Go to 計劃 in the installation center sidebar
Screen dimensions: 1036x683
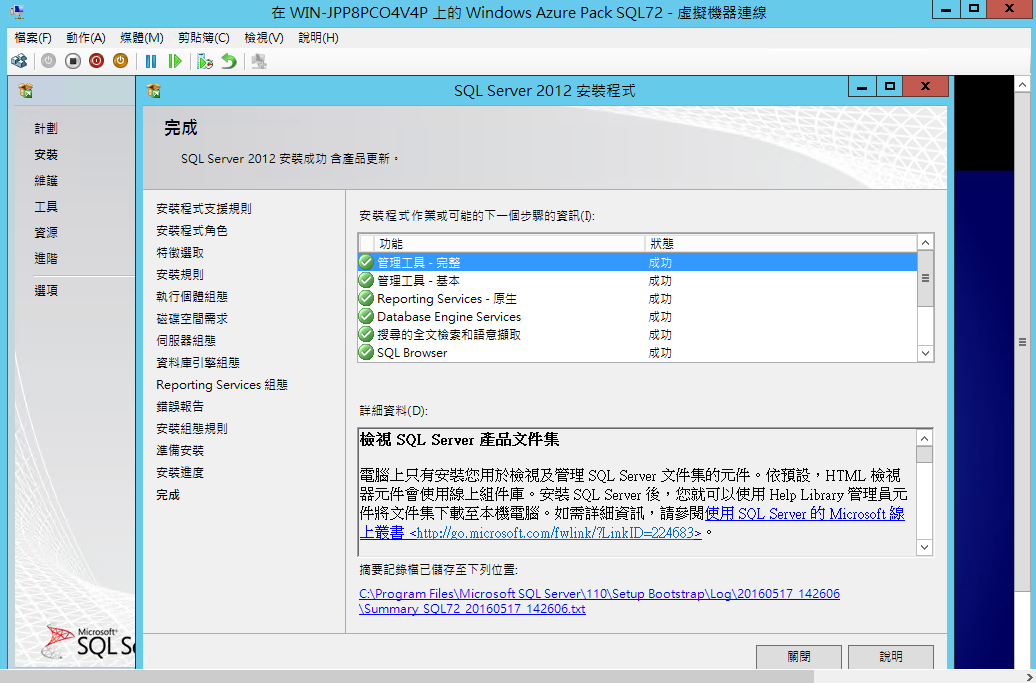(46, 128)
